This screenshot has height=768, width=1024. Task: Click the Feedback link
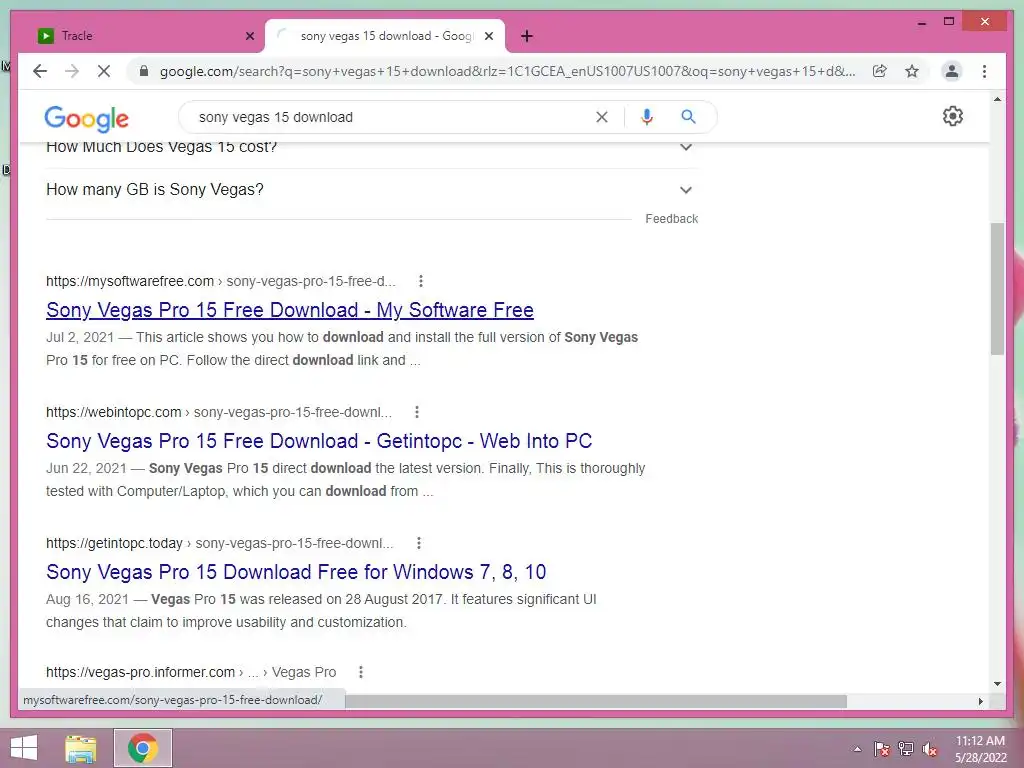pos(671,219)
